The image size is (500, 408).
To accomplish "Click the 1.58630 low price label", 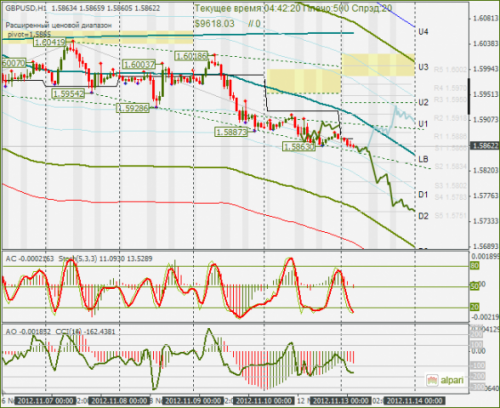I will point(299,147).
